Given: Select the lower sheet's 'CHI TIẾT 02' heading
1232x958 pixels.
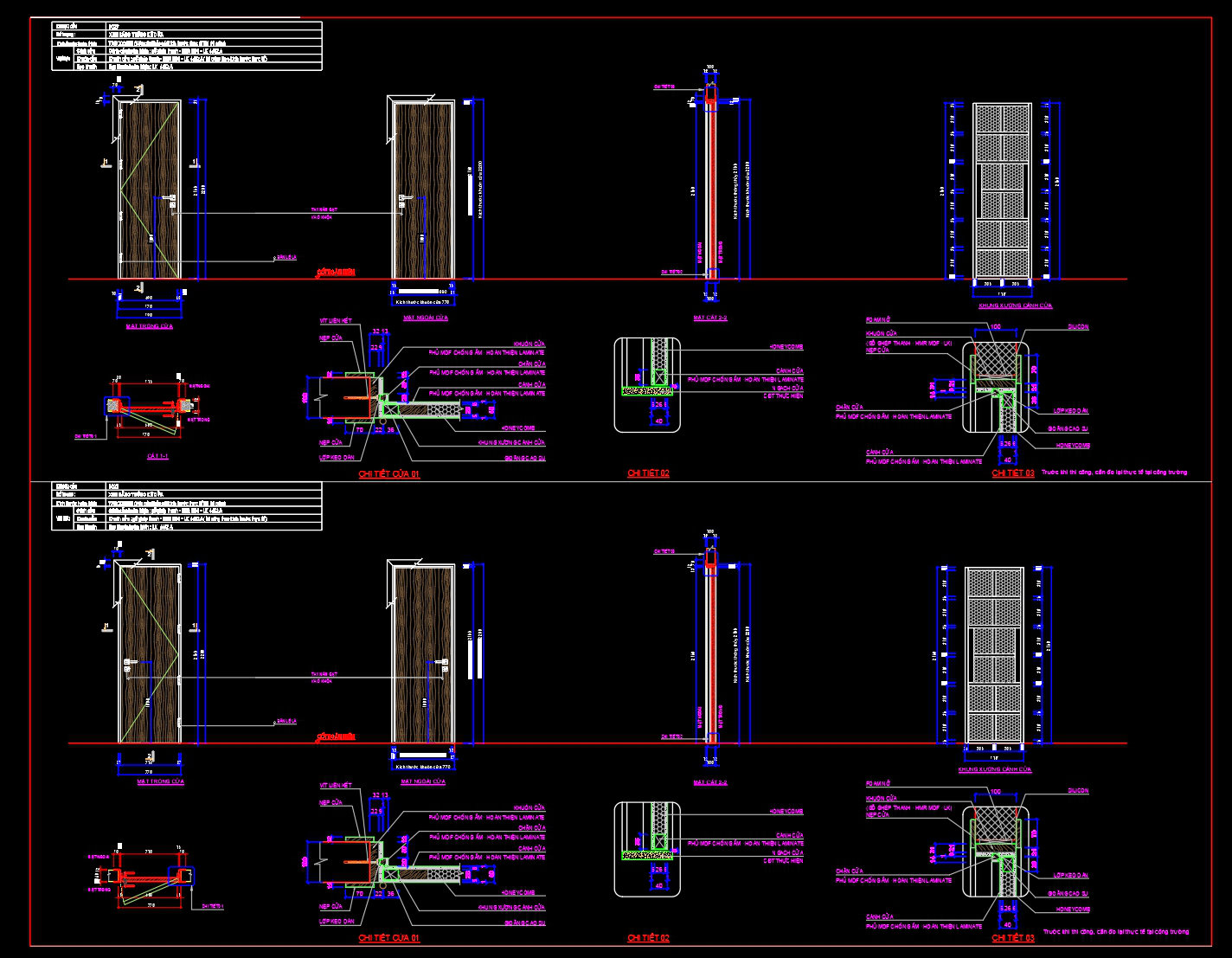Looking at the screenshot, I should [x=648, y=938].
